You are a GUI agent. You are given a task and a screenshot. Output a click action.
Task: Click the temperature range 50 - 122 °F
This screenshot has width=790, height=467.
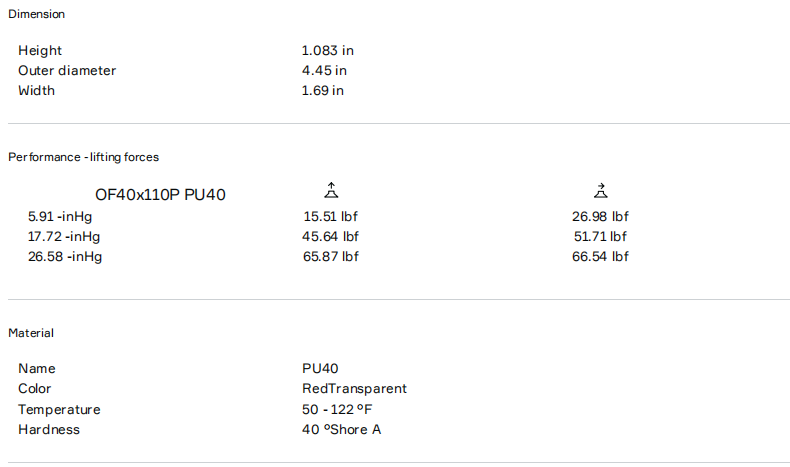coord(344,409)
